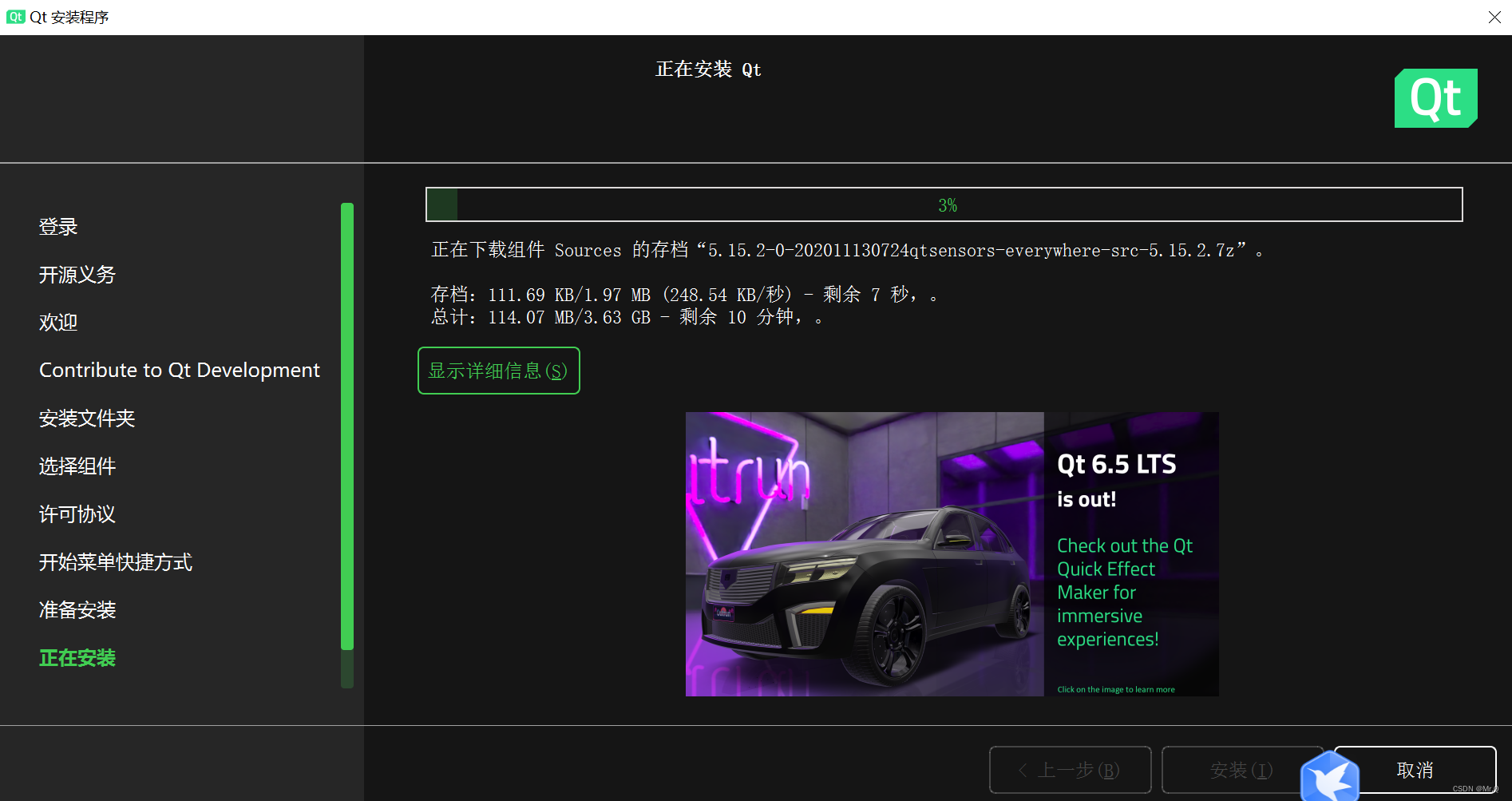Click the green sidebar step progress bar

tap(347, 445)
